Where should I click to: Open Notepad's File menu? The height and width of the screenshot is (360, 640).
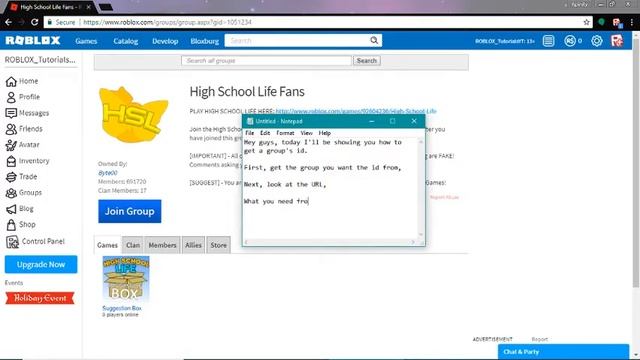(x=249, y=133)
